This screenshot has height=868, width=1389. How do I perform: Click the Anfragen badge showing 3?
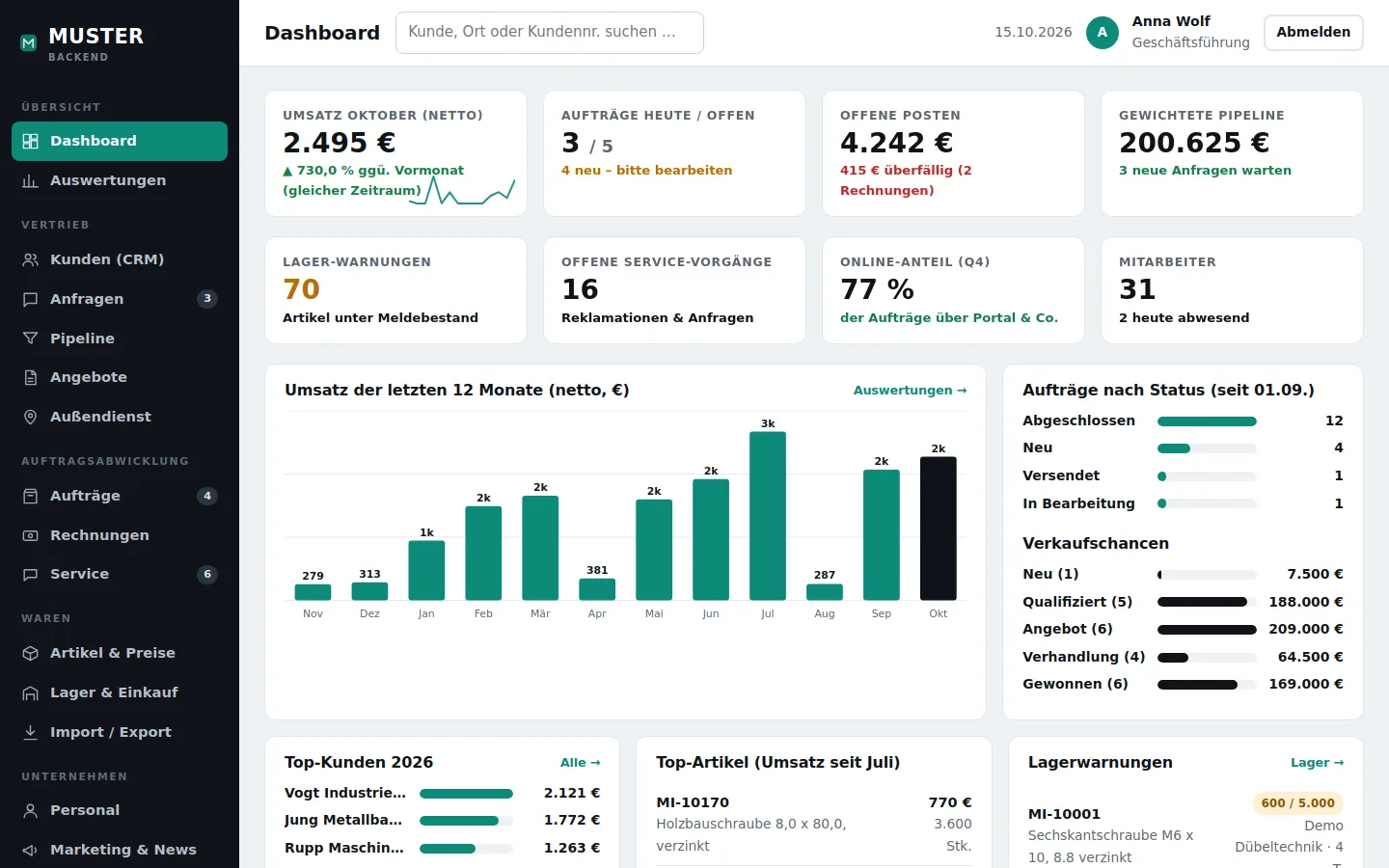(x=207, y=299)
